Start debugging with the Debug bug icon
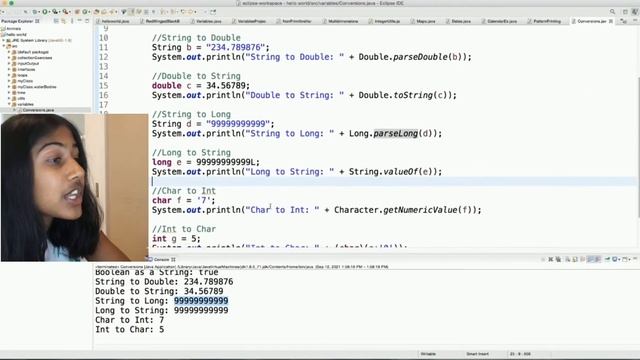Viewport: 640px width, 360px height. tap(35, 11)
